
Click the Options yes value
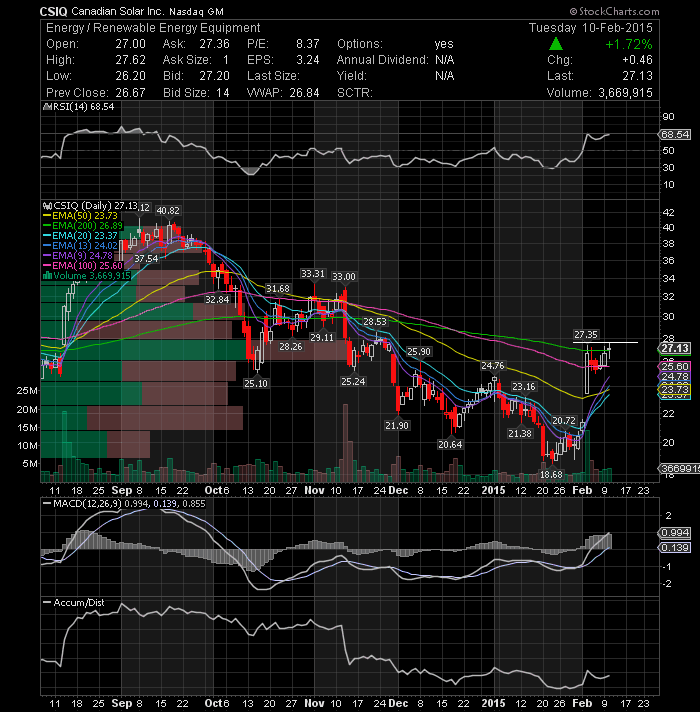(444, 44)
